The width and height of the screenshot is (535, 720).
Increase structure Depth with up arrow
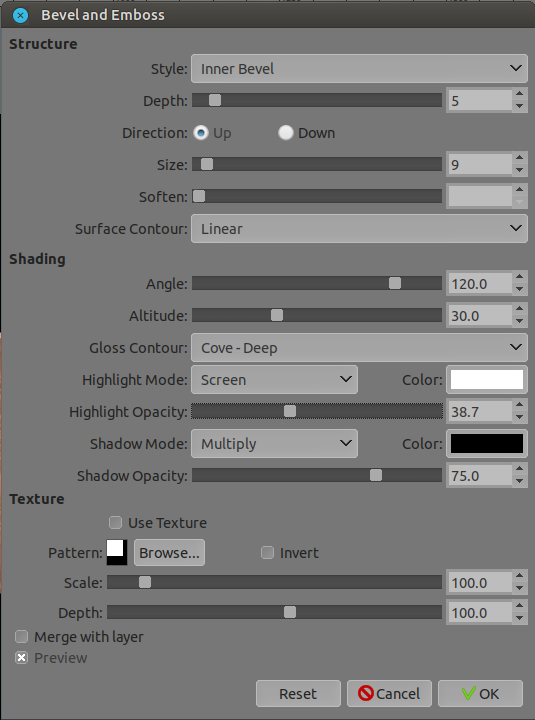click(x=520, y=94)
